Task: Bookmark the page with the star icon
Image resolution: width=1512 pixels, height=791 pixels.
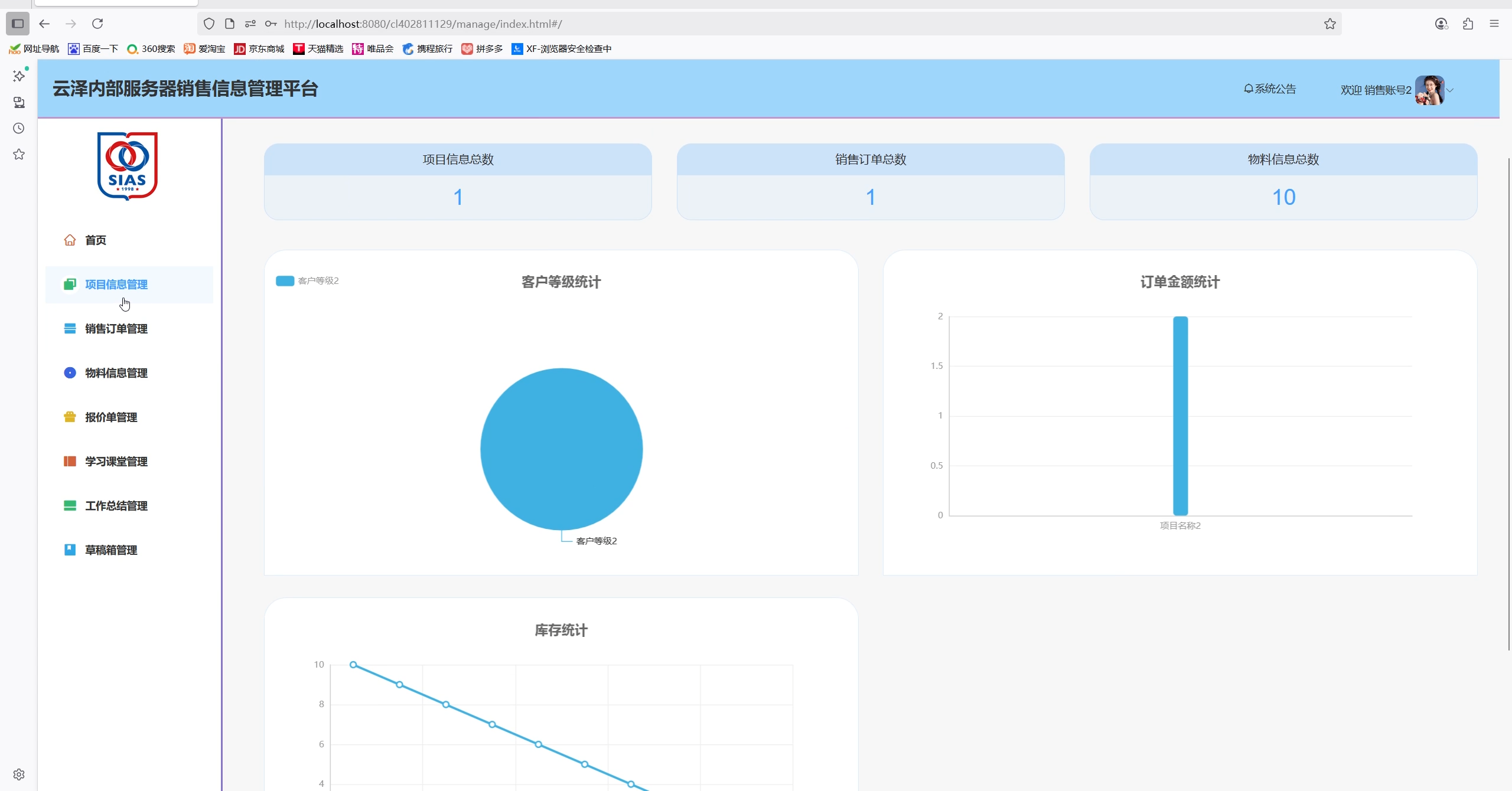Action: (1329, 24)
